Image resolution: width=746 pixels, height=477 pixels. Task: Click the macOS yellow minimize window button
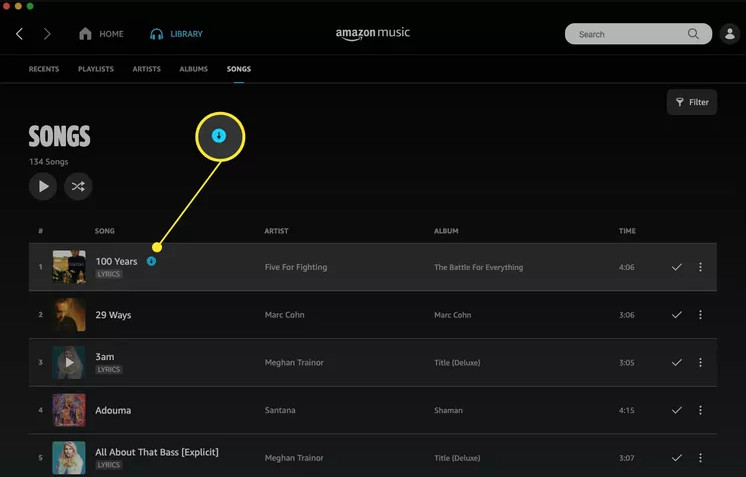coord(18,6)
